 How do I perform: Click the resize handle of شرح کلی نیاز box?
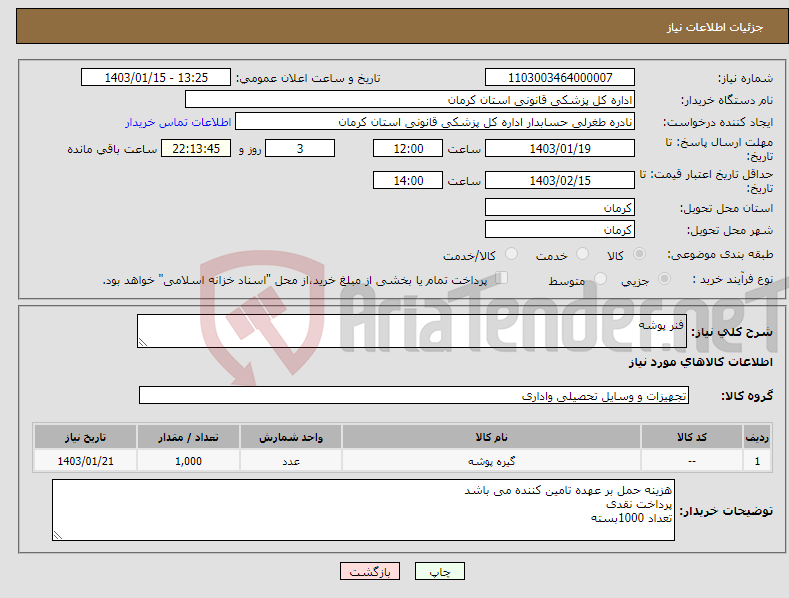pos(143,342)
